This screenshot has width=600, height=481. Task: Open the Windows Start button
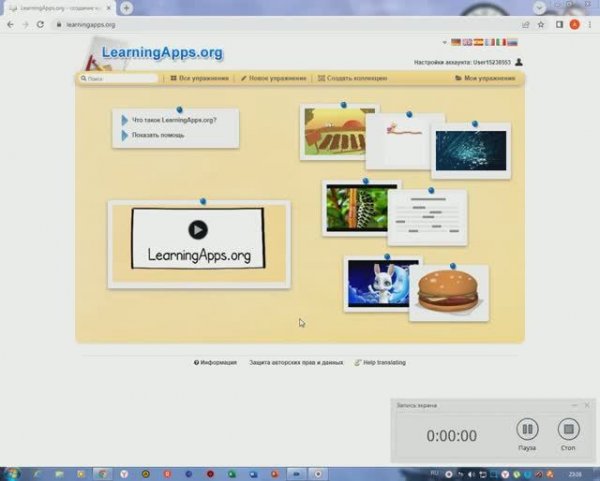[11, 474]
